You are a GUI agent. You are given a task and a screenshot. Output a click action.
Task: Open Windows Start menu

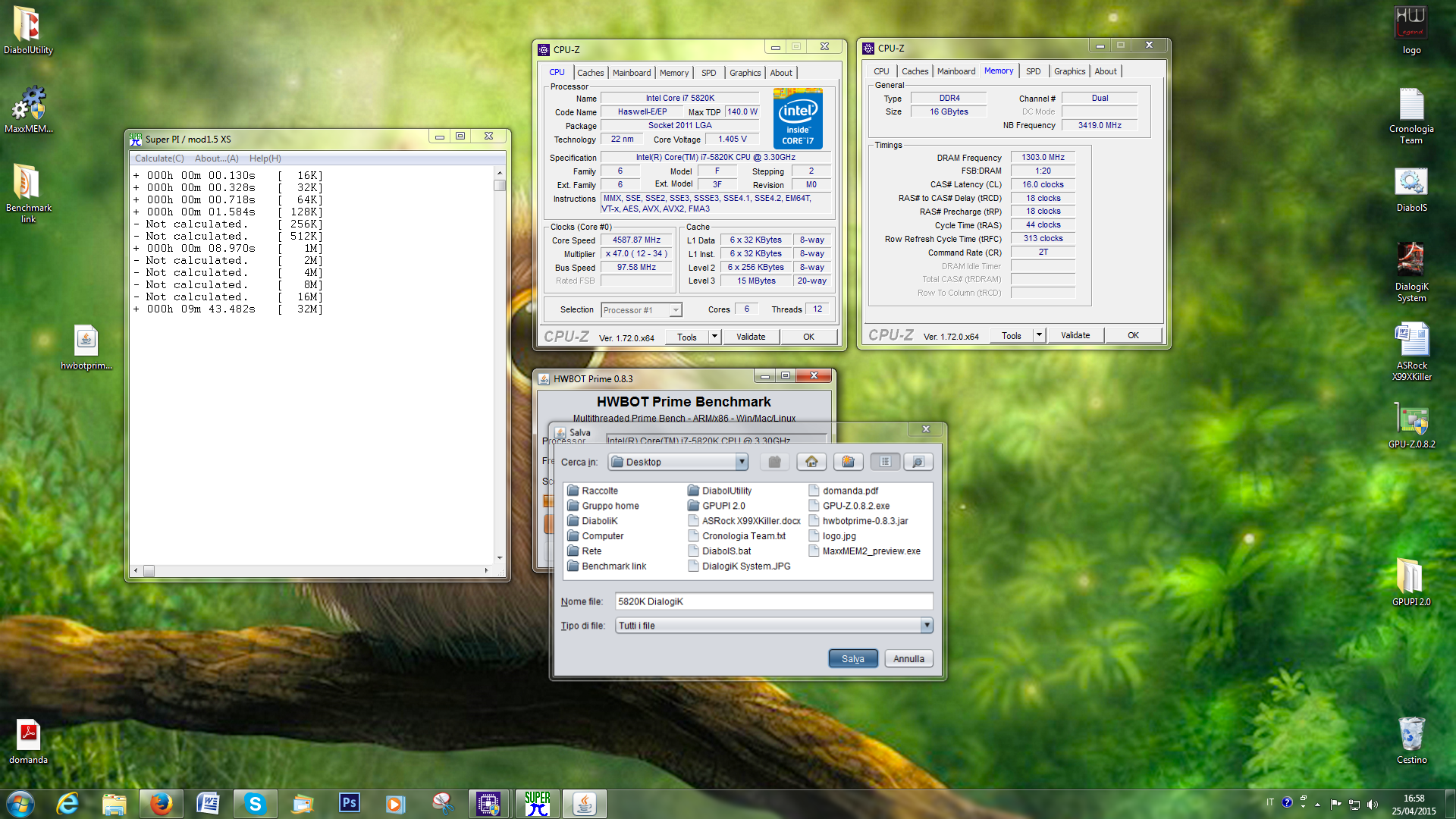point(20,804)
